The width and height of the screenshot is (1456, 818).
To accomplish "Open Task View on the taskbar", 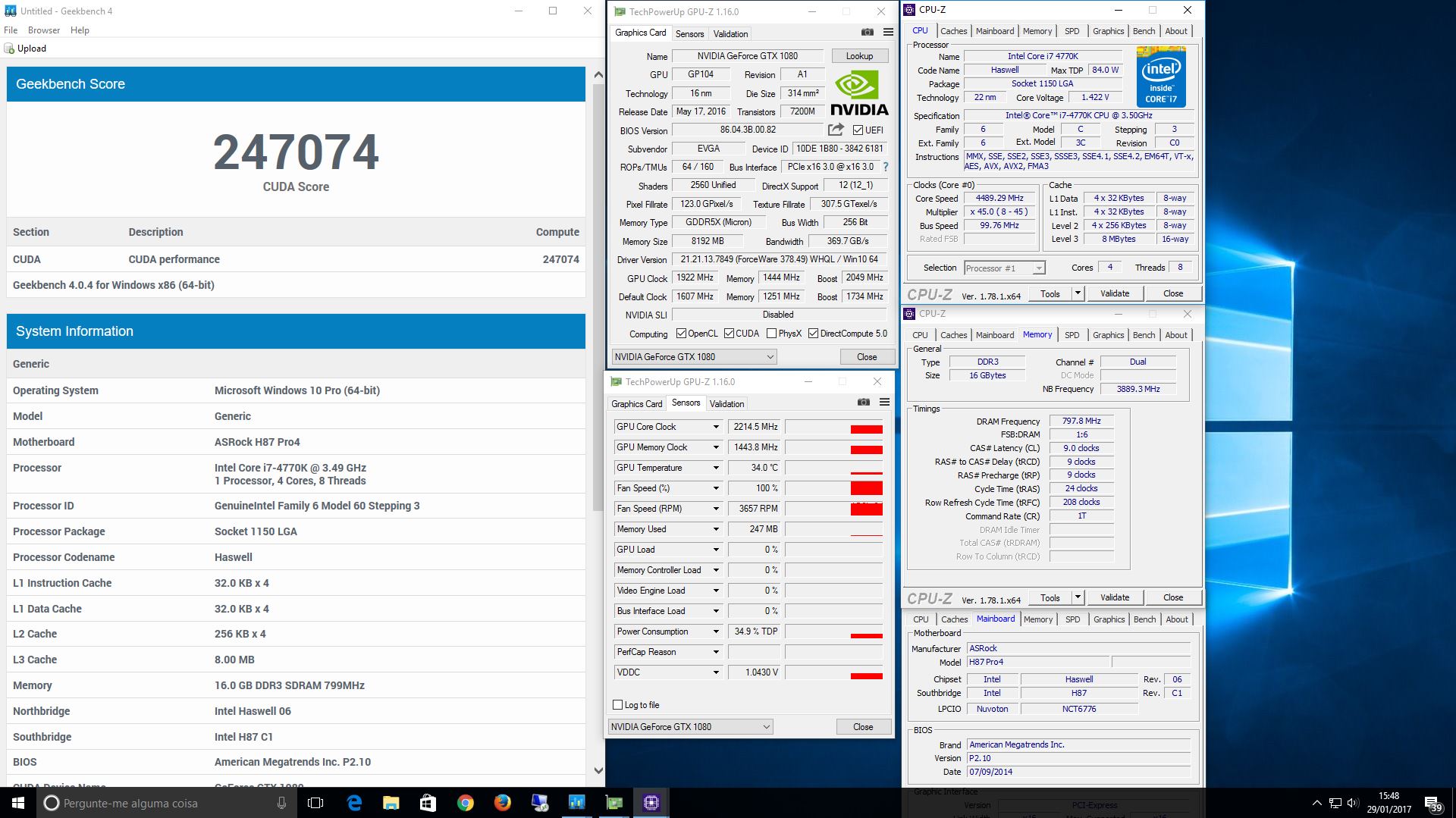I will pyautogui.click(x=315, y=803).
